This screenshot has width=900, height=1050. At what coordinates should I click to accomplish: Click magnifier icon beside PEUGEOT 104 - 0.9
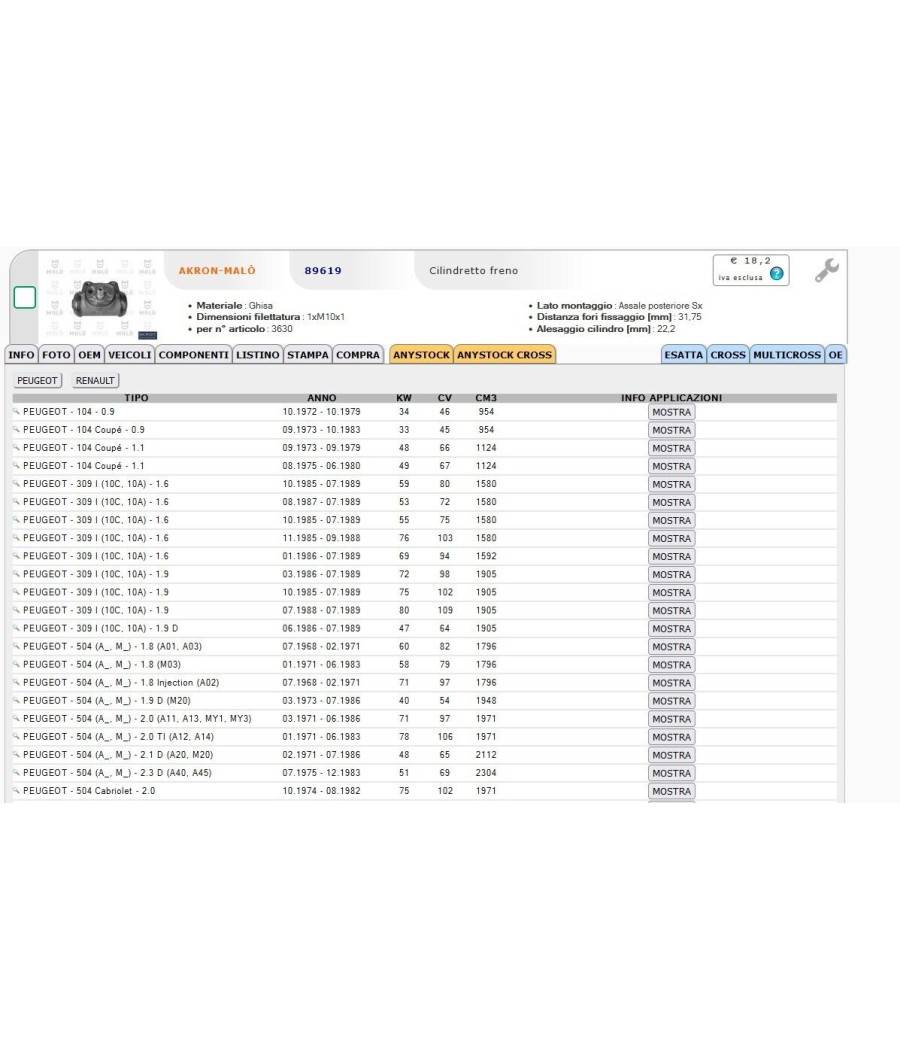click(17, 412)
